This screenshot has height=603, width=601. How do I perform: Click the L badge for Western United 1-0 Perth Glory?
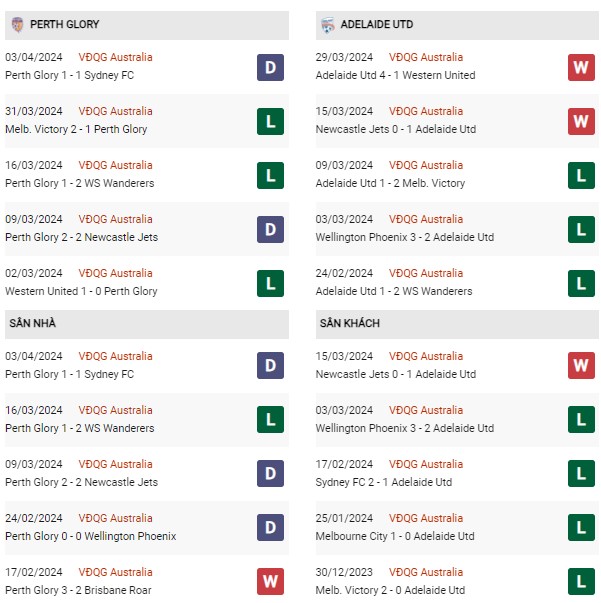[270, 283]
